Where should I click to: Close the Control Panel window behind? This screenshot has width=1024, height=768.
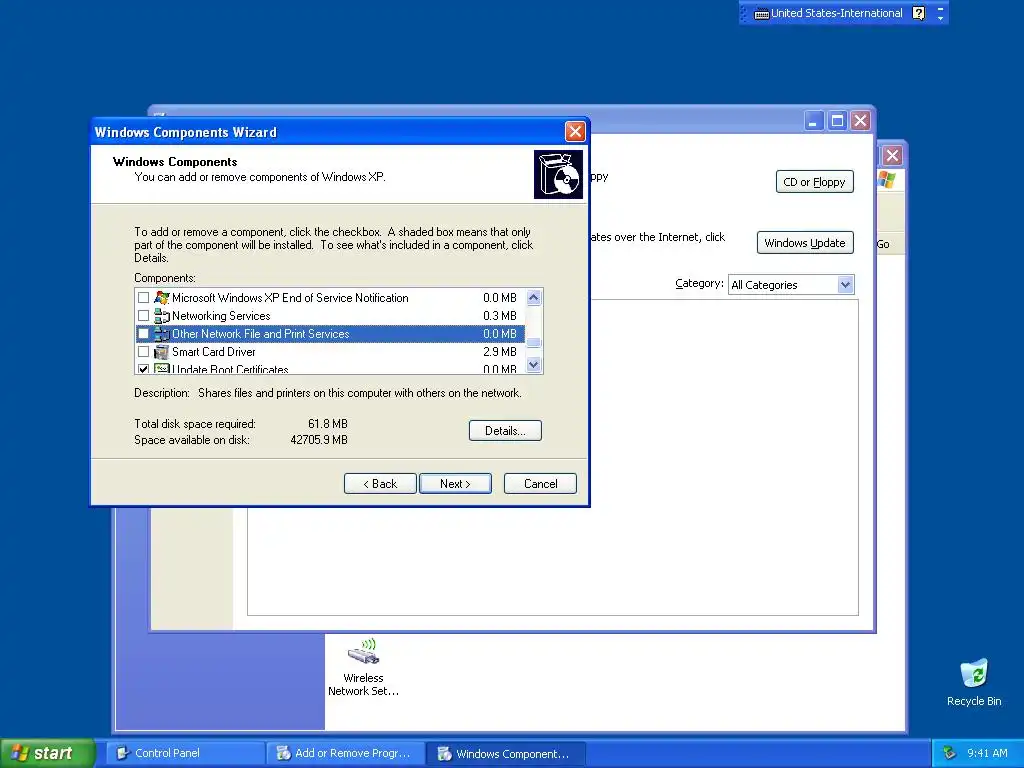point(892,155)
